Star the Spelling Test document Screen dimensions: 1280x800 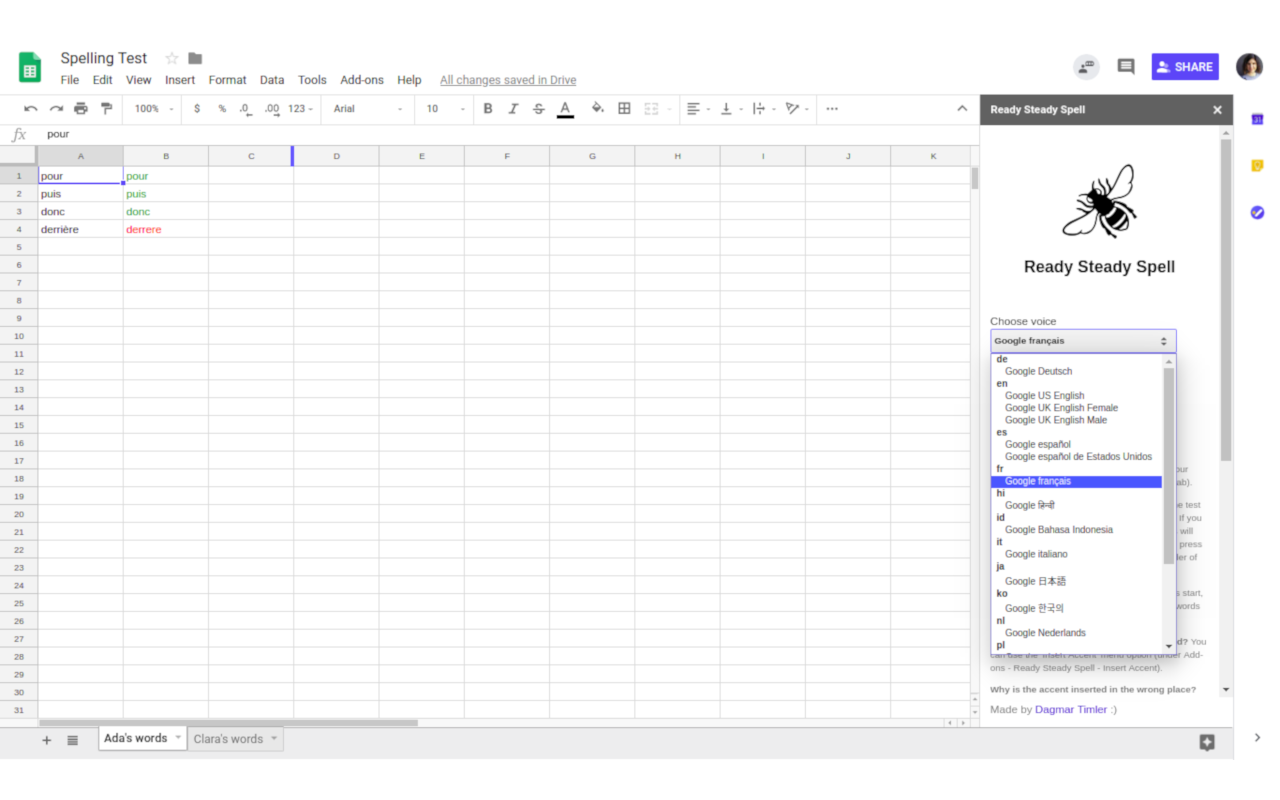[x=172, y=58]
